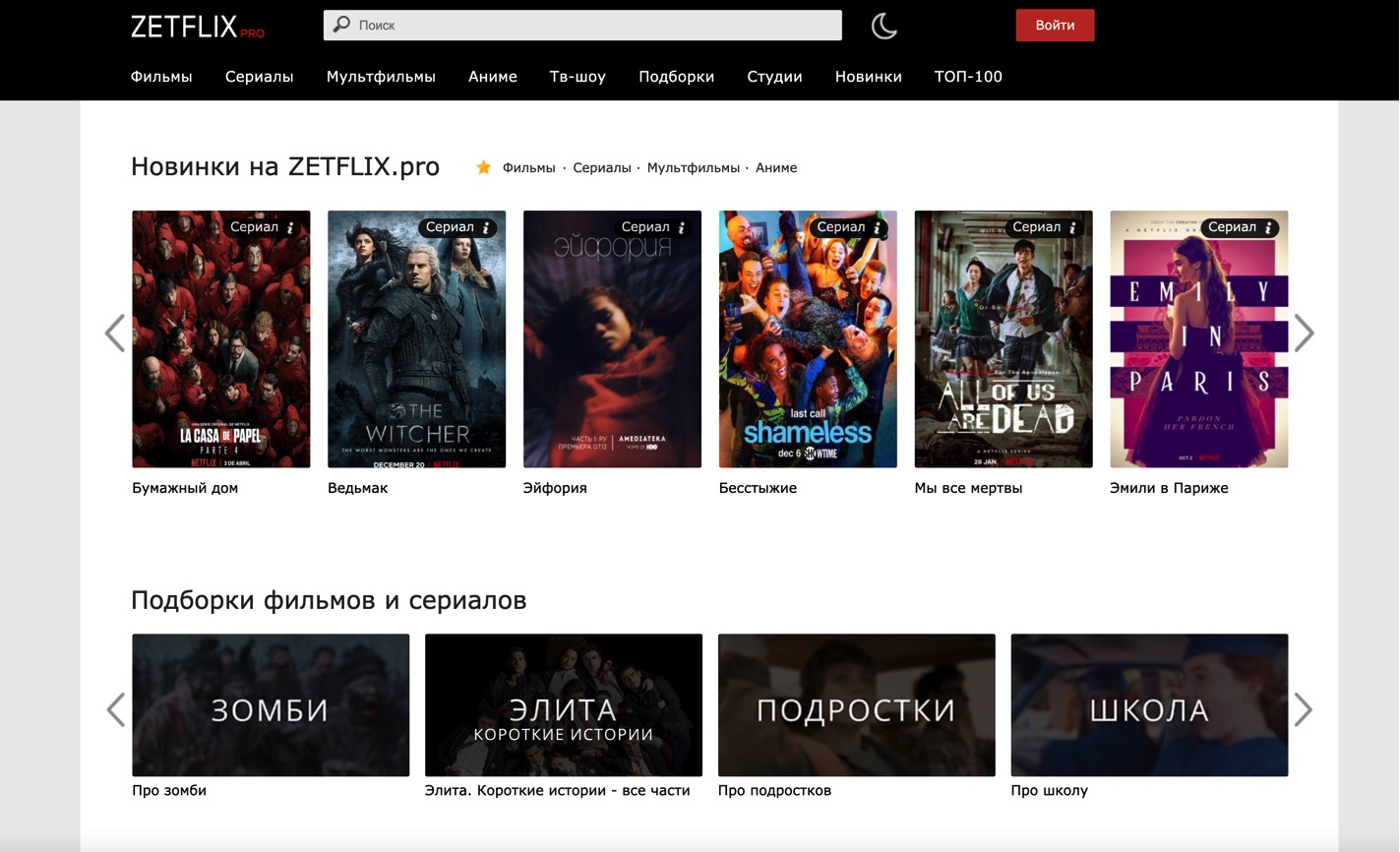Screen dimensions: 1400x852
Task: Click the Про зомби caption
Action: tap(169, 791)
